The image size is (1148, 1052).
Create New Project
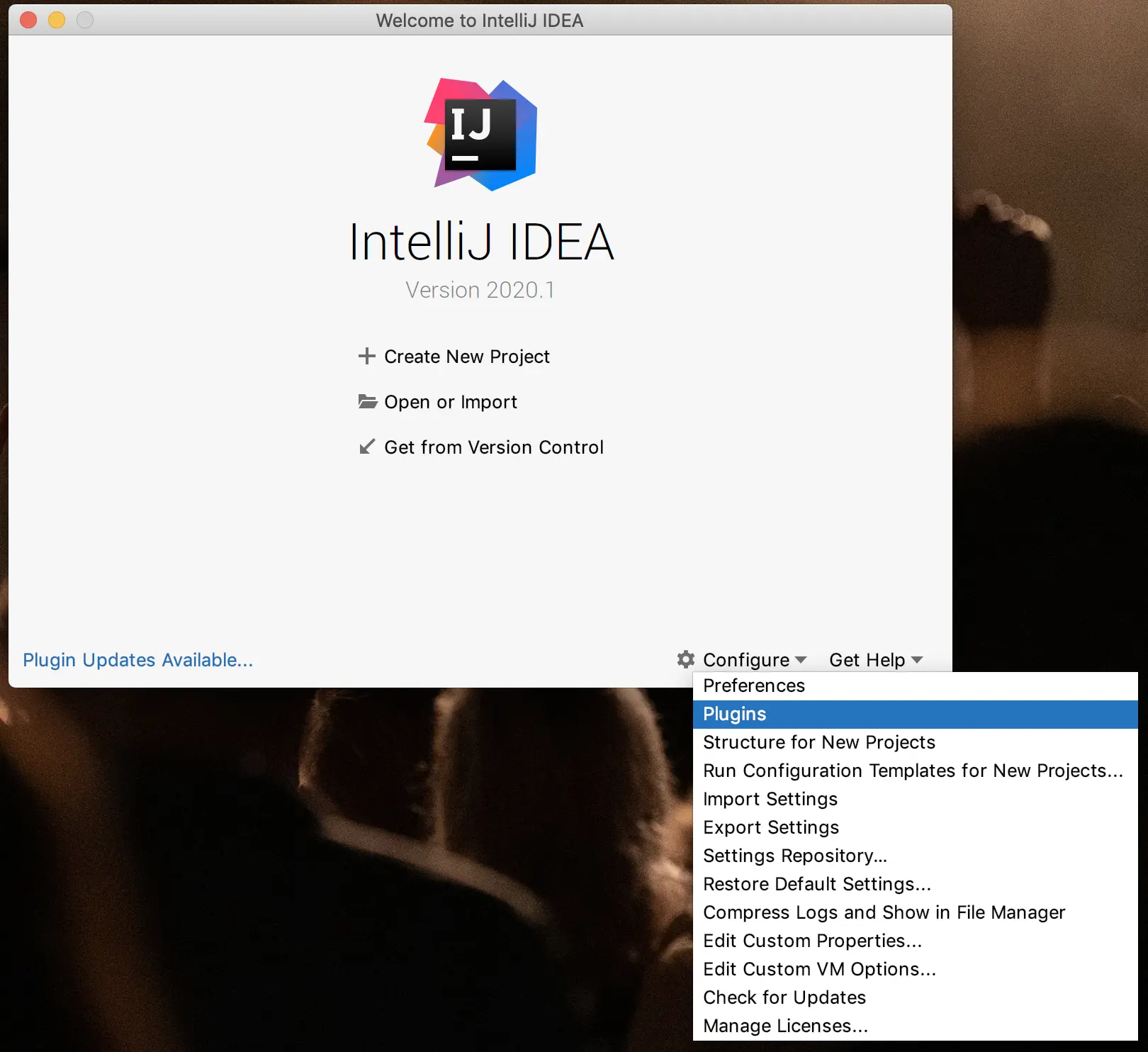(x=466, y=357)
